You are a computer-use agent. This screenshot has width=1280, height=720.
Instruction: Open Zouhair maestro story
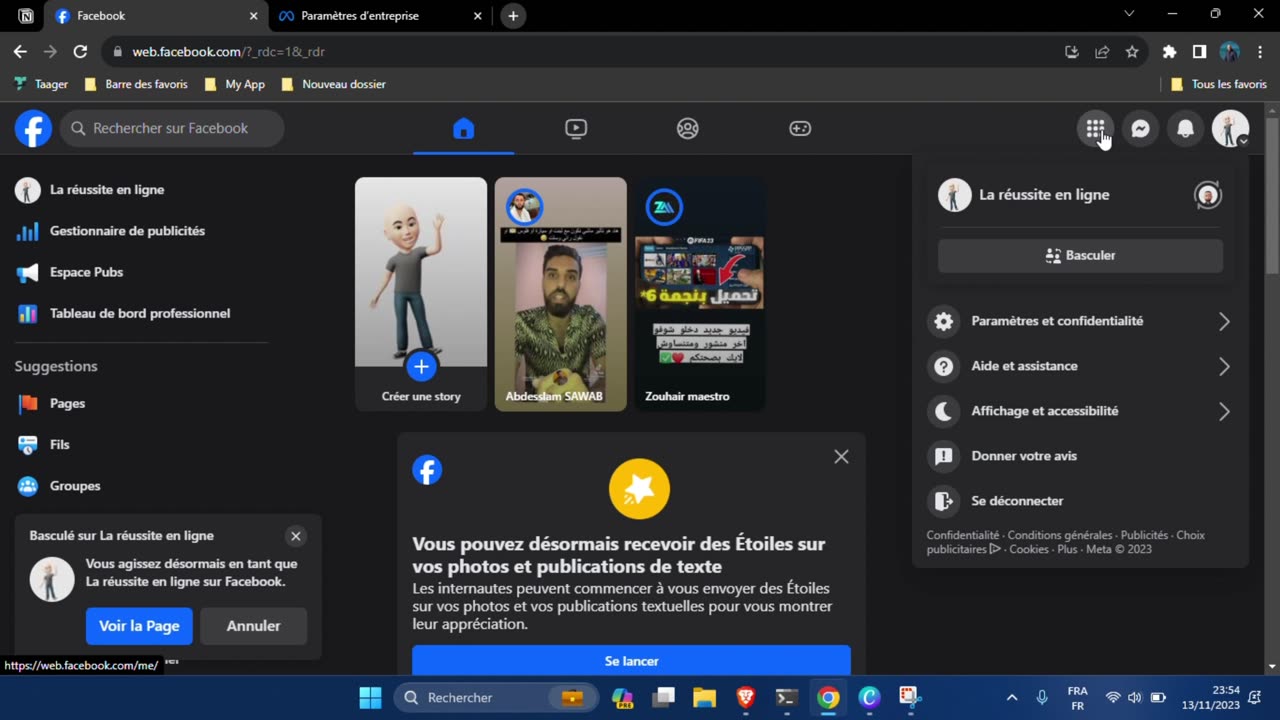pyautogui.click(x=700, y=294)
